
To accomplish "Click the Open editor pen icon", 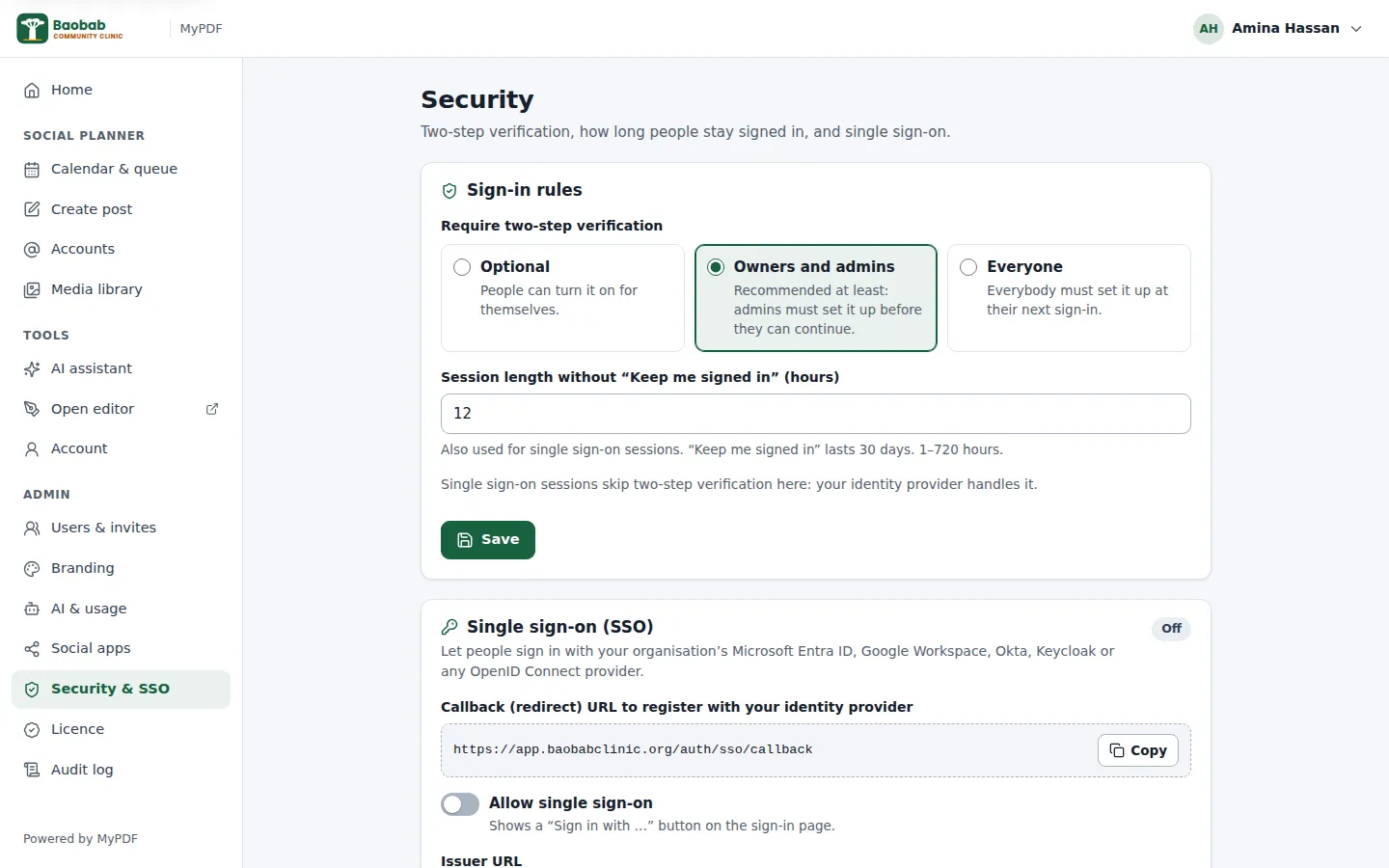I will [32, 409].
